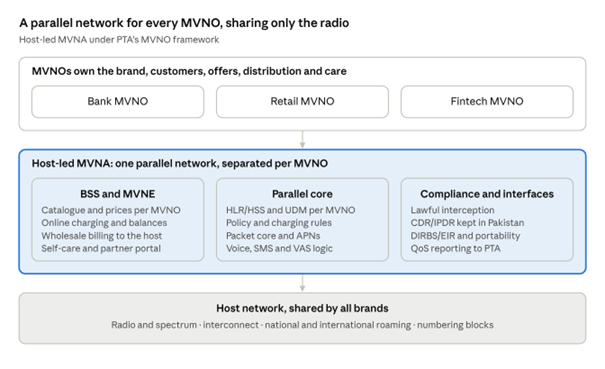Select the Fintech MVNO box

coord(487,102)
